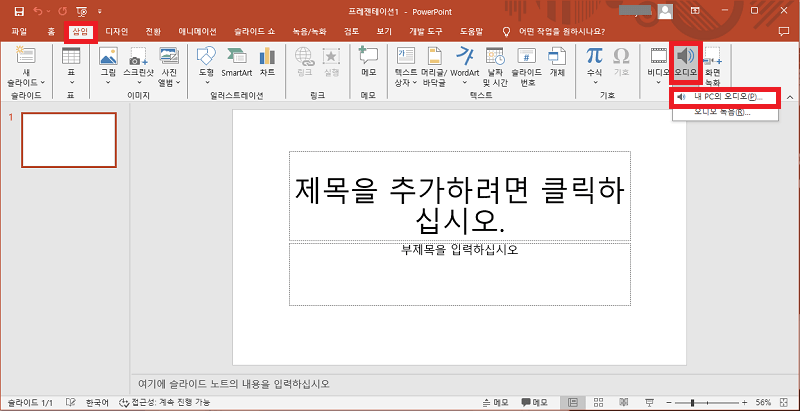This screenshot has width=800, height=411.
Task: Insert a SmartArt graphic
Action: click(236, 61)
